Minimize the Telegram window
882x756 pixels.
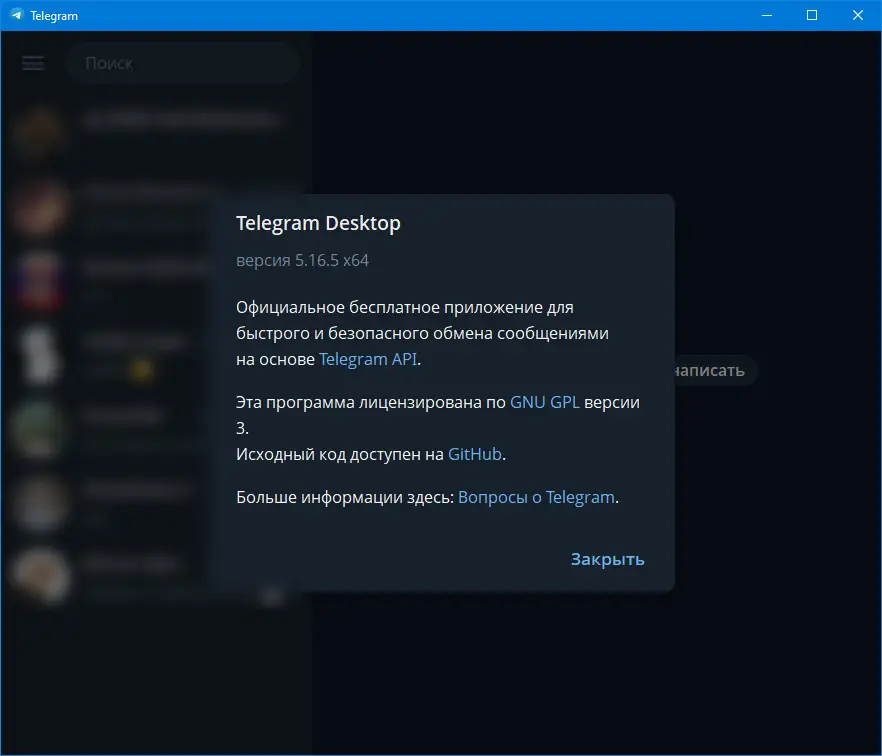point(767,15)
